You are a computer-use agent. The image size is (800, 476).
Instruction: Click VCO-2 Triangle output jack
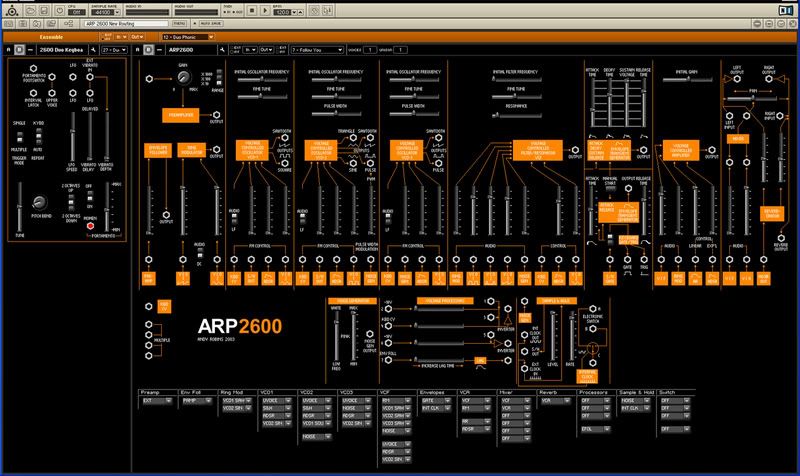353,138
